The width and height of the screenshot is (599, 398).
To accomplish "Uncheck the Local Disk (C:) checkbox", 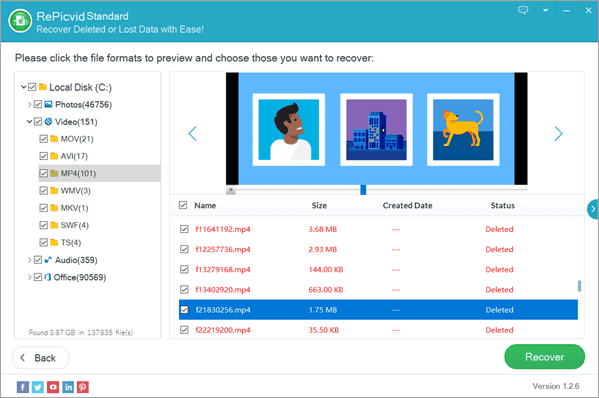I will coord(32,87).
